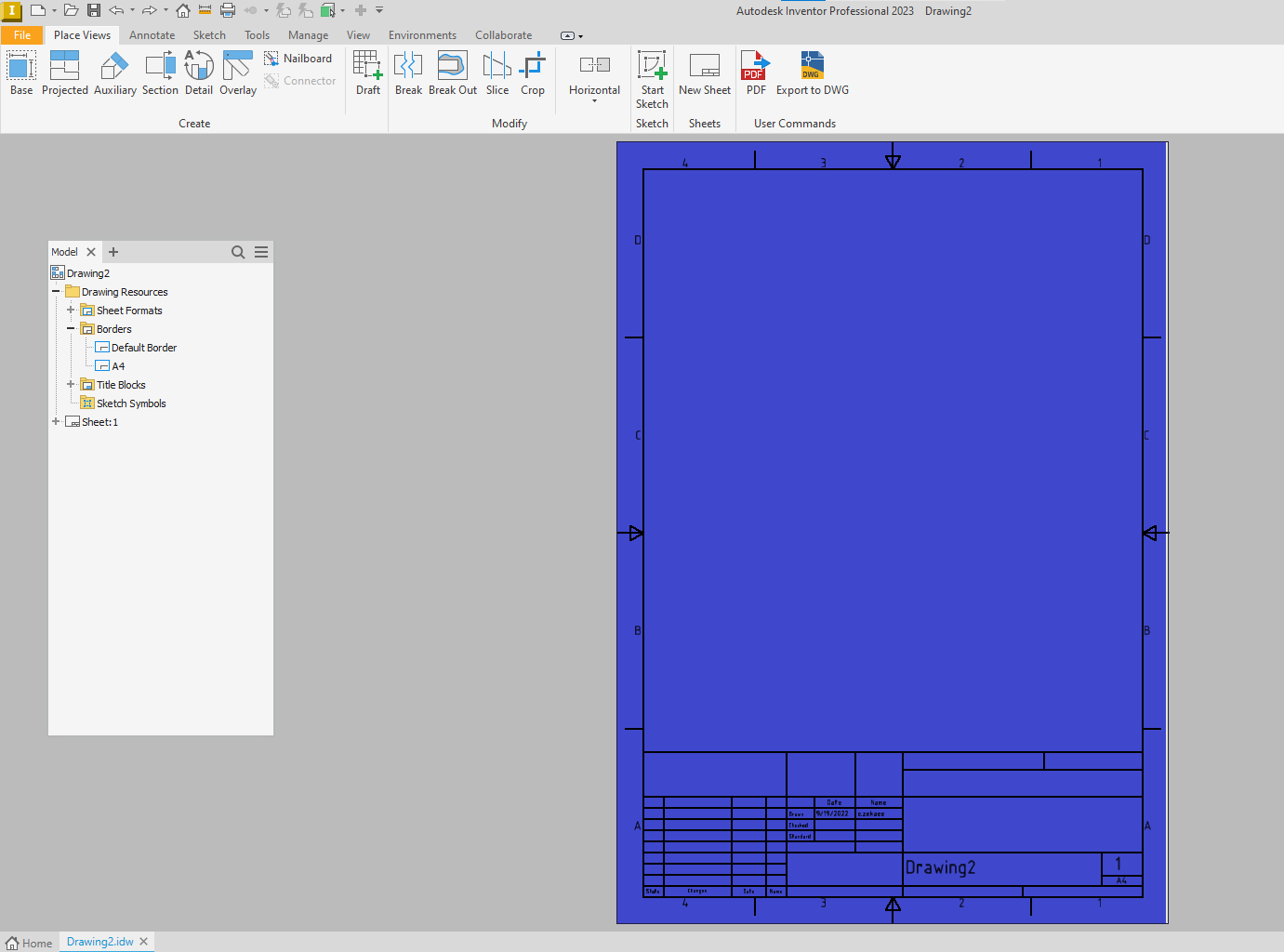
Task: Click the New document icon
Action: 38,10
